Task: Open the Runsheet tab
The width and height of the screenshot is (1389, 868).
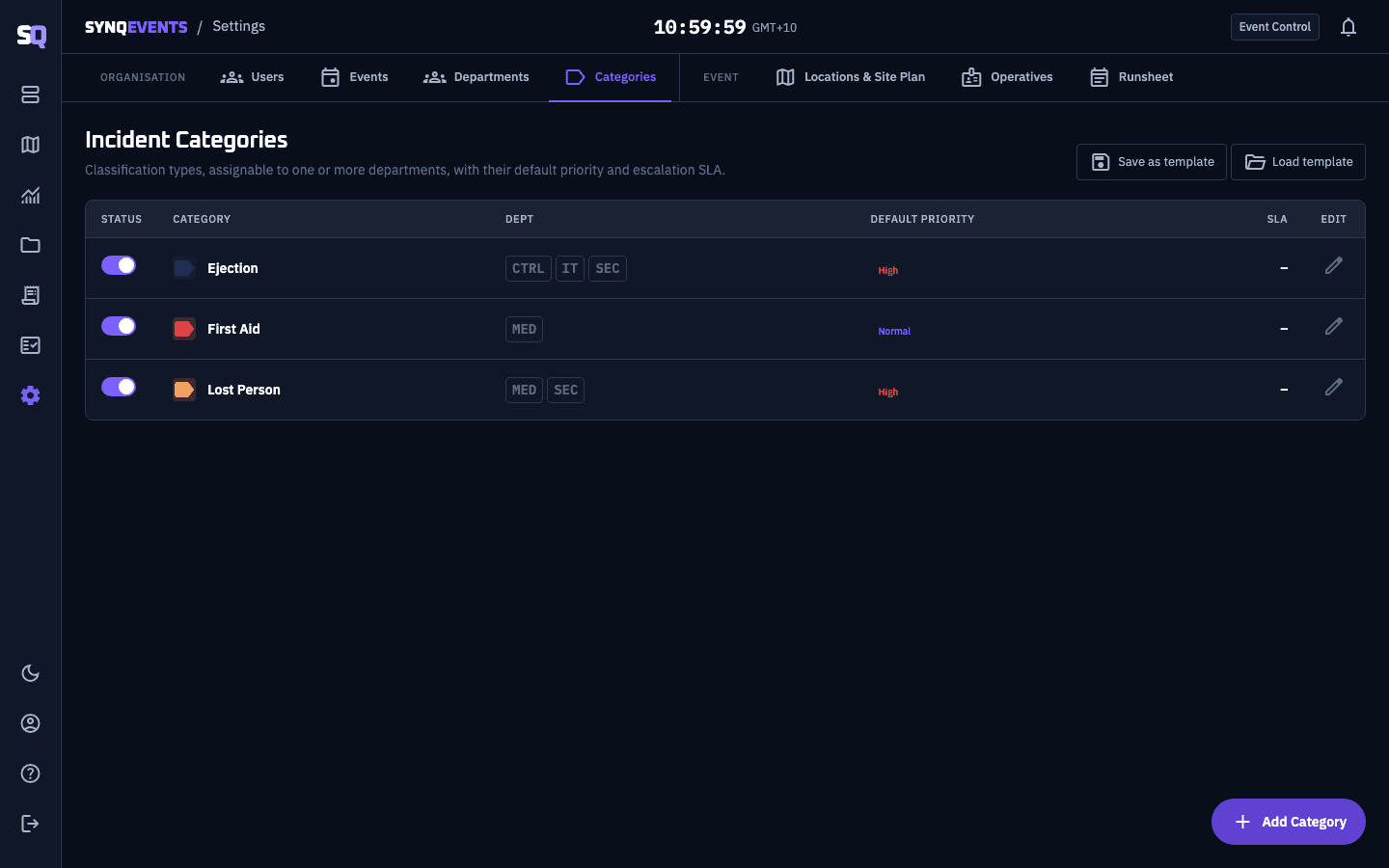Action: [1131, 77]
